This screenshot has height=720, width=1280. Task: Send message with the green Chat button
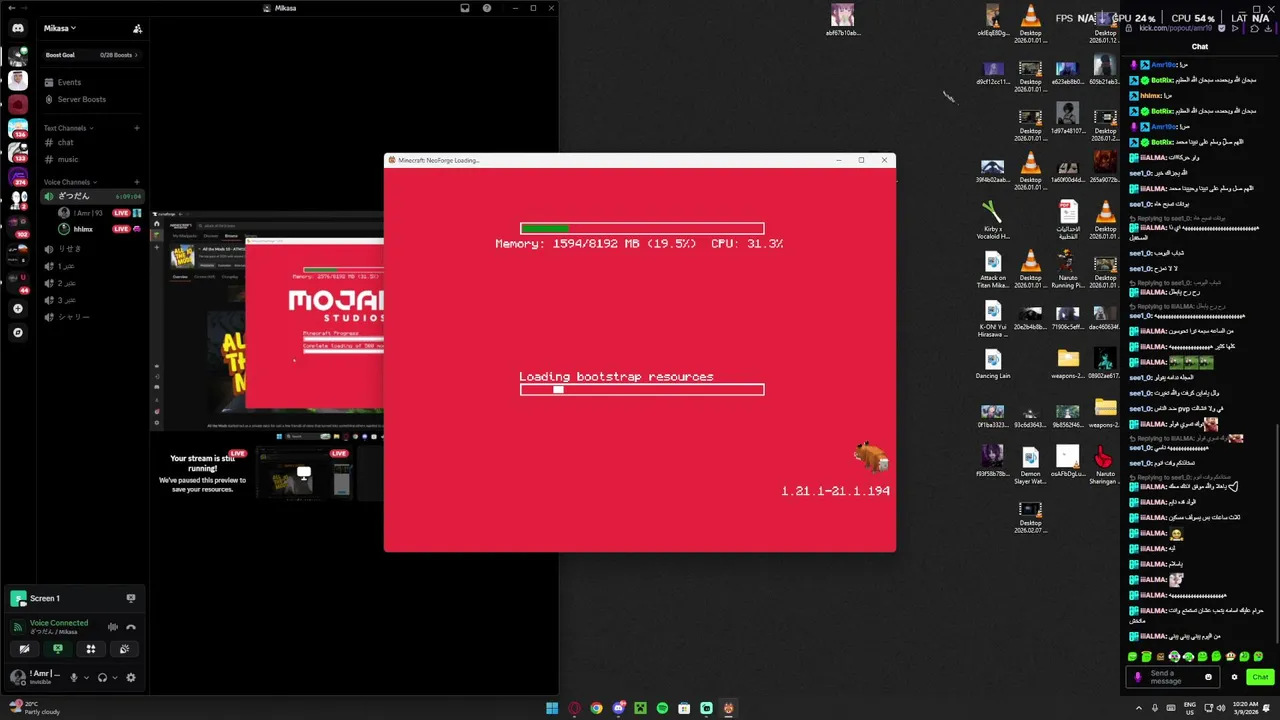pos(1259,677)
